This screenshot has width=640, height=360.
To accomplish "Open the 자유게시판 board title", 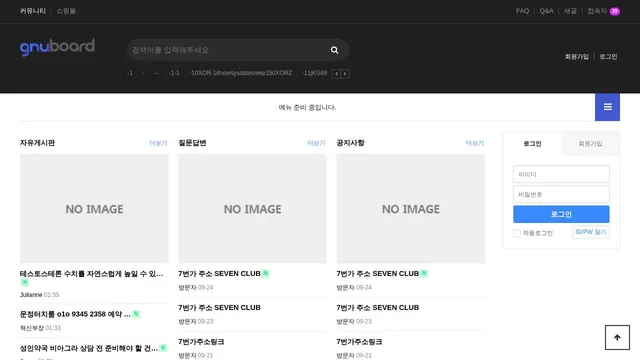I will point(37,143).
